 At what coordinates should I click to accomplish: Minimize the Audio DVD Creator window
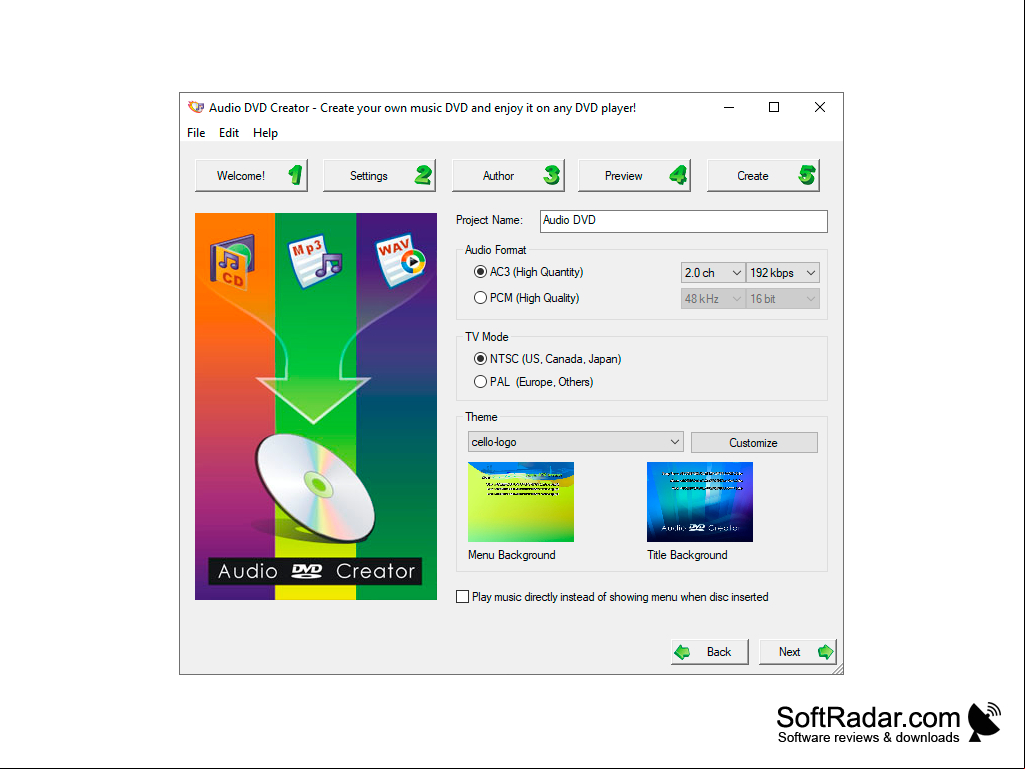coord(729,107)
